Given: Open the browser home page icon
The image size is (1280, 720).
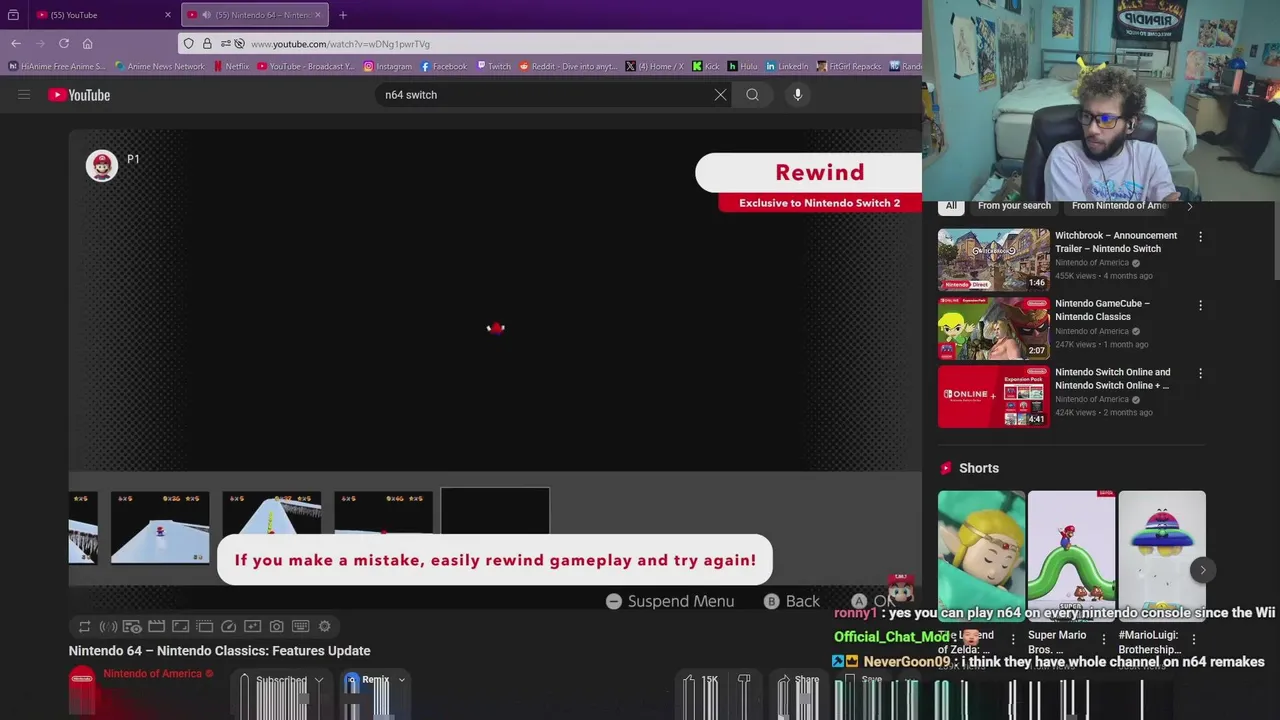Looking at the screenshot, I should pos(87,44).
